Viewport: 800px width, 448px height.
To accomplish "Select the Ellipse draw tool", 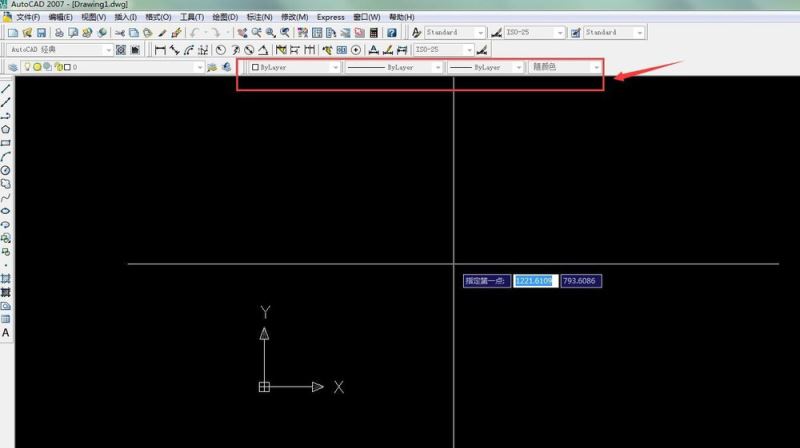I will [6, 211].
